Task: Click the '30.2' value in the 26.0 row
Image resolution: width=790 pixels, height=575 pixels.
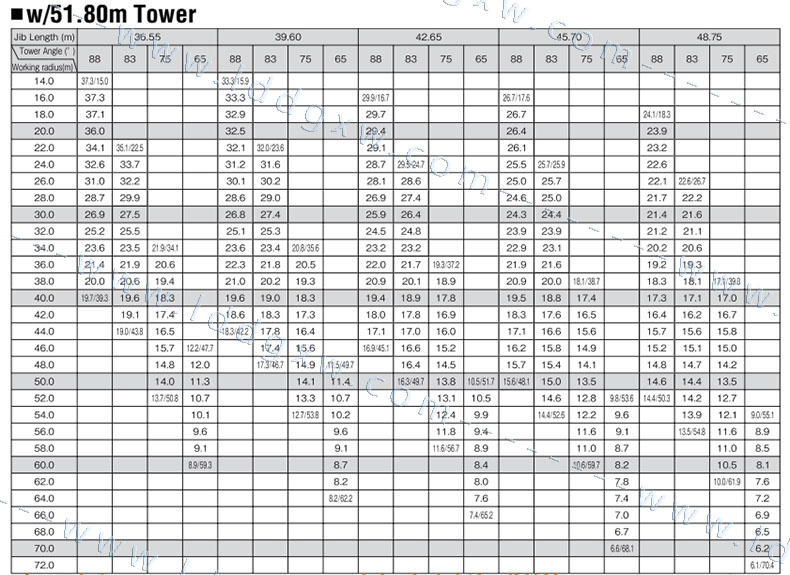Action: [271, 181]
